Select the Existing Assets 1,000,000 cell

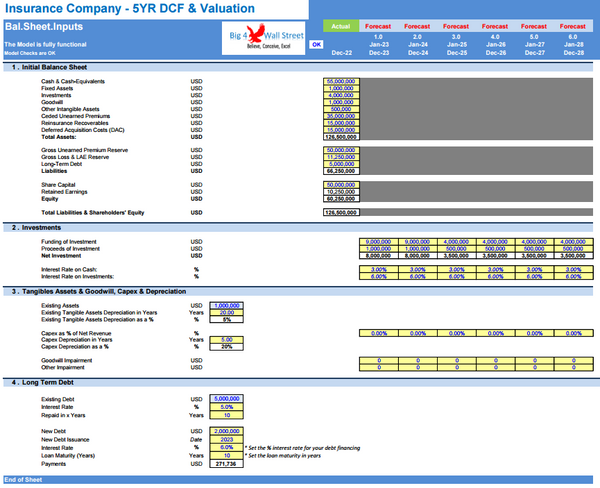[227, 305]
